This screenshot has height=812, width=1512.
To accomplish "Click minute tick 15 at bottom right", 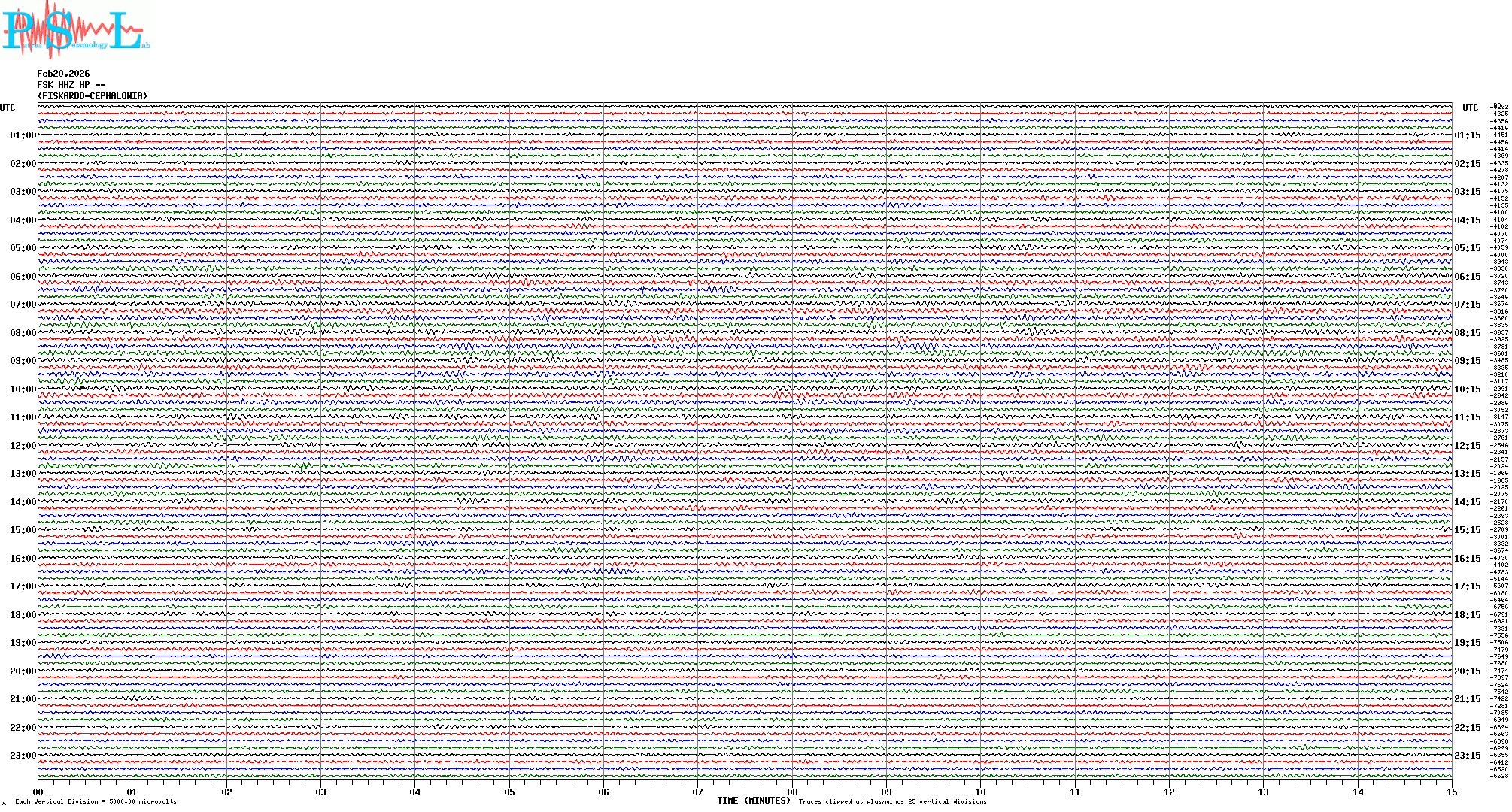I will click(x=1451, y=792).
